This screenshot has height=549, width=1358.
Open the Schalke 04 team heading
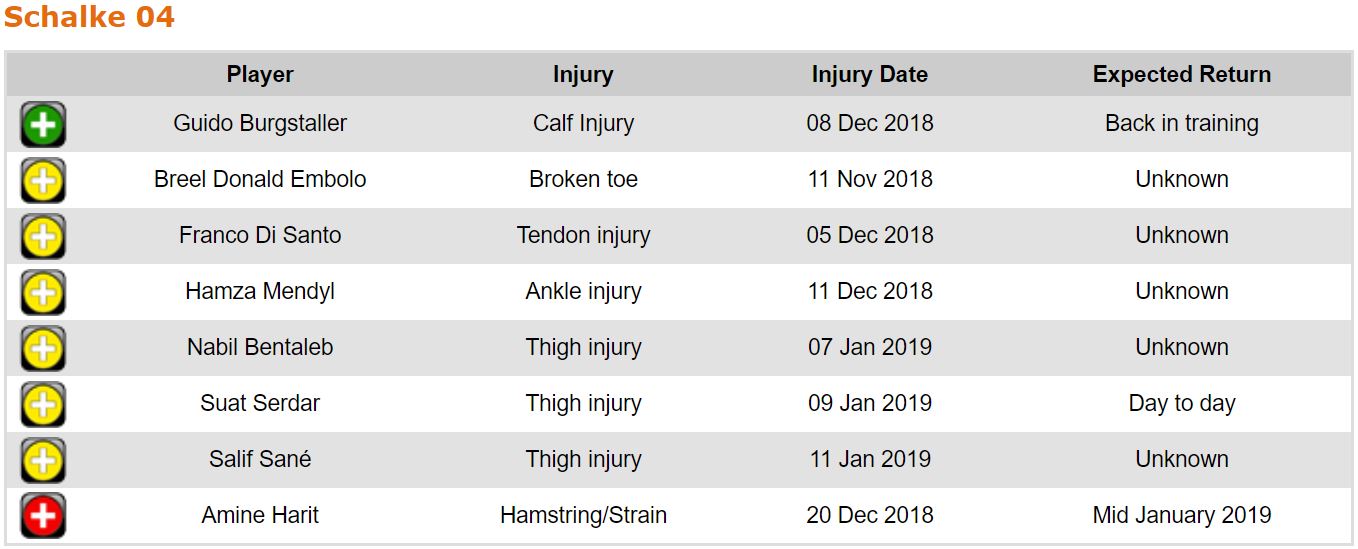[89, 17]
